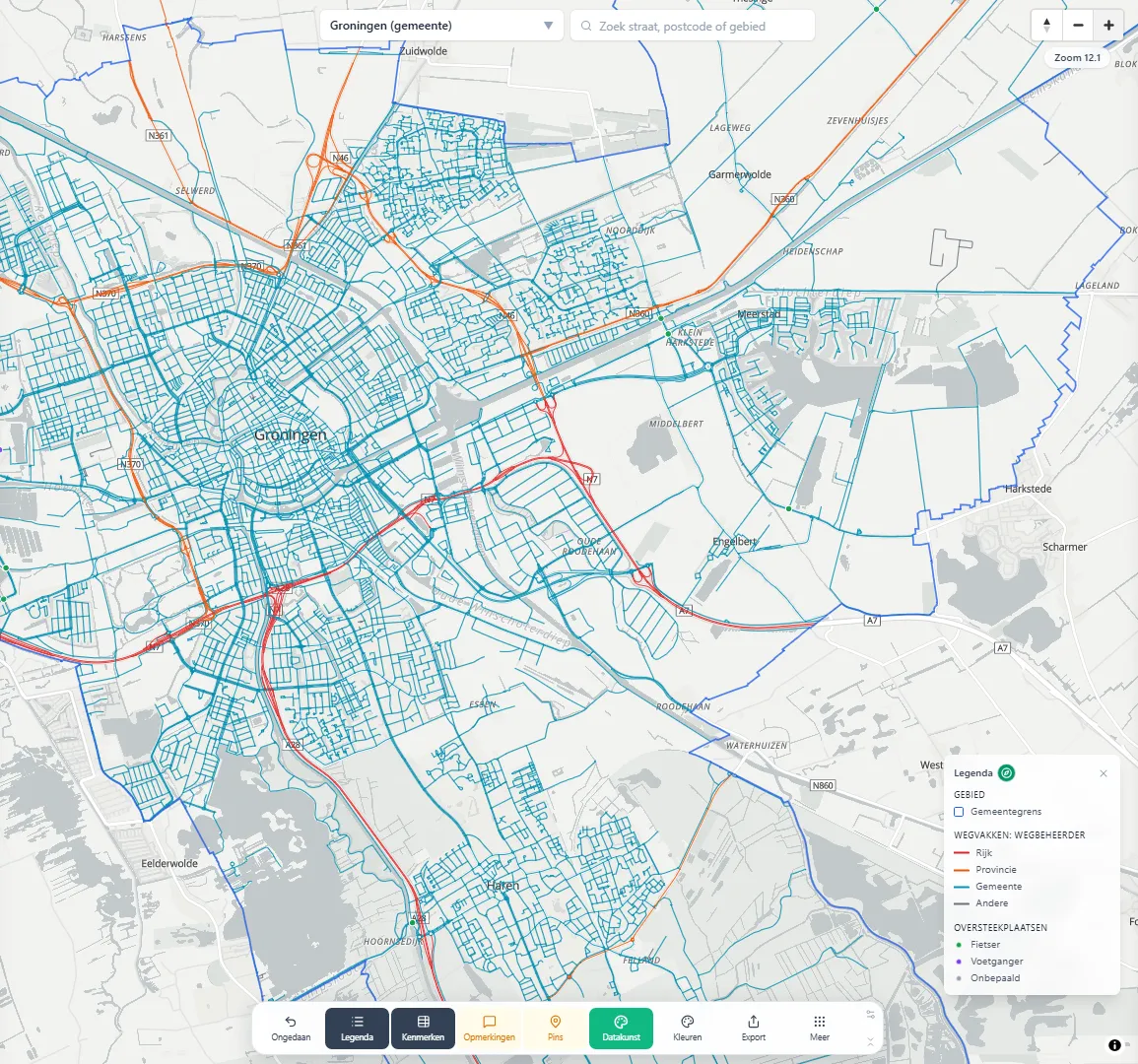Click the search magnifier icon
This screenshot has height=1064, width=1138.
[585, 27]
